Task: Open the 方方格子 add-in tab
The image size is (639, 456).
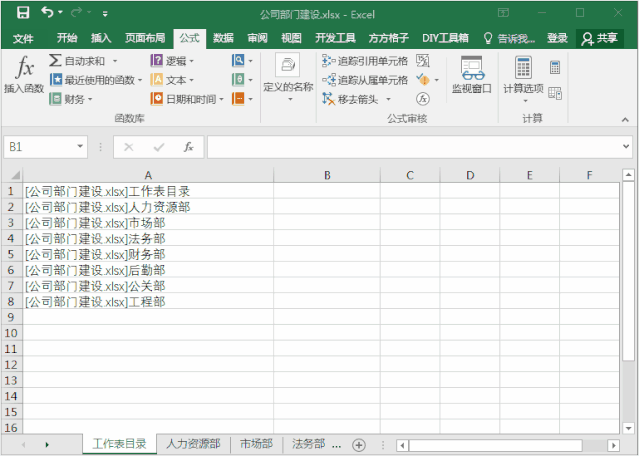Action: [x=388, y=38]
